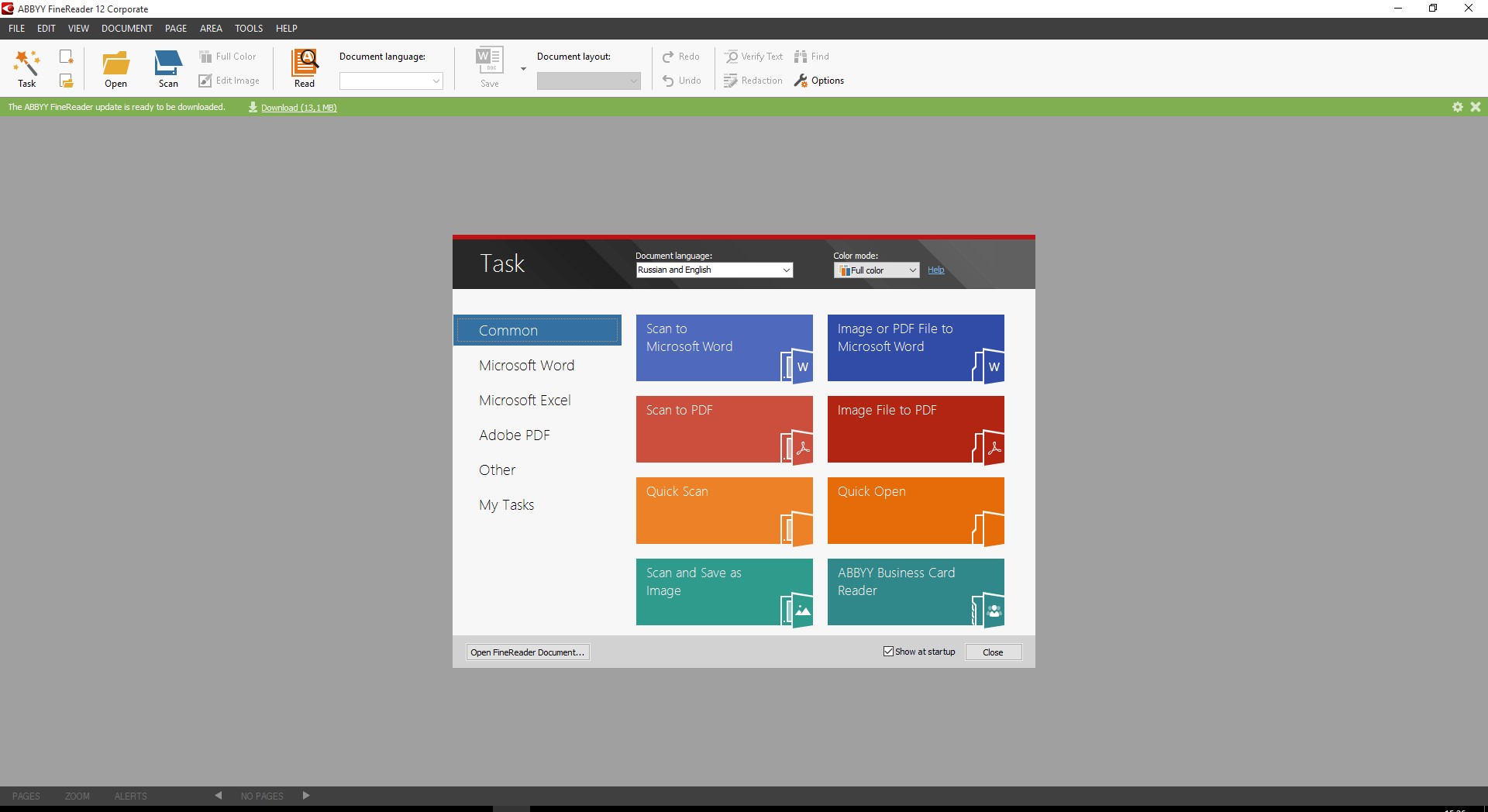Launch the ABBYY Business Card Reader tile

[915, 592]
